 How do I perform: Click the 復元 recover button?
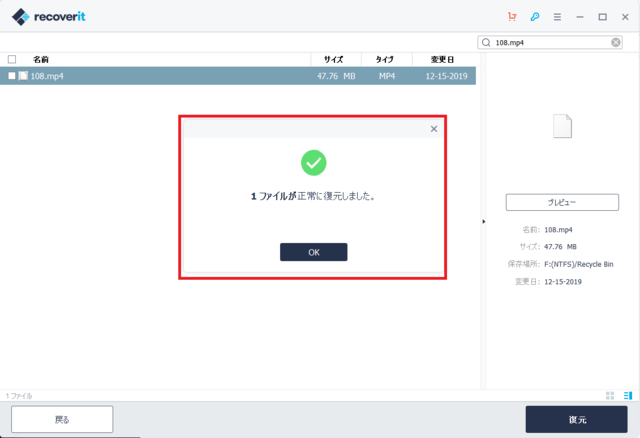[576, 419]
